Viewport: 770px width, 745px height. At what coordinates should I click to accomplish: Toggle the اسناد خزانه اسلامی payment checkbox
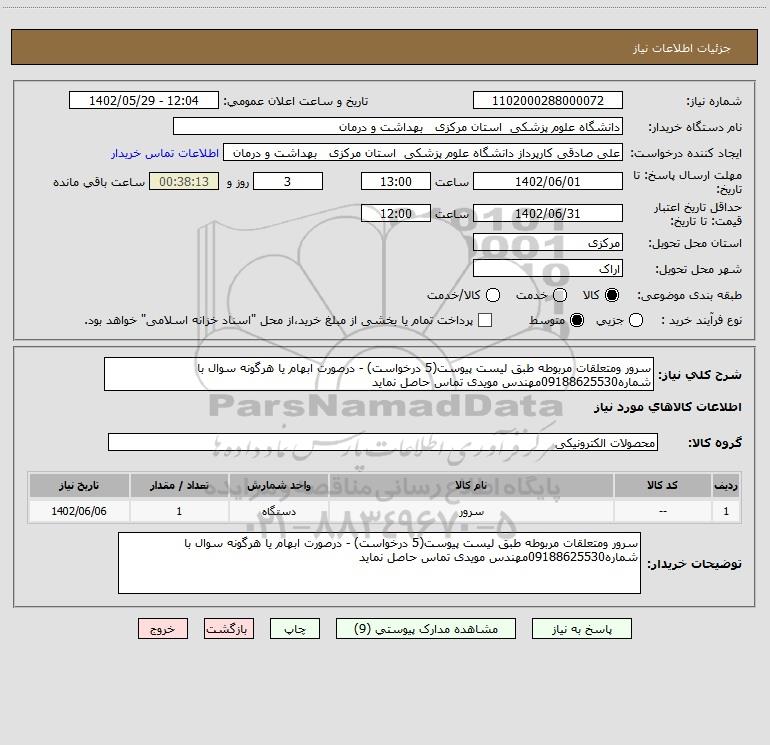pos(485,320)
